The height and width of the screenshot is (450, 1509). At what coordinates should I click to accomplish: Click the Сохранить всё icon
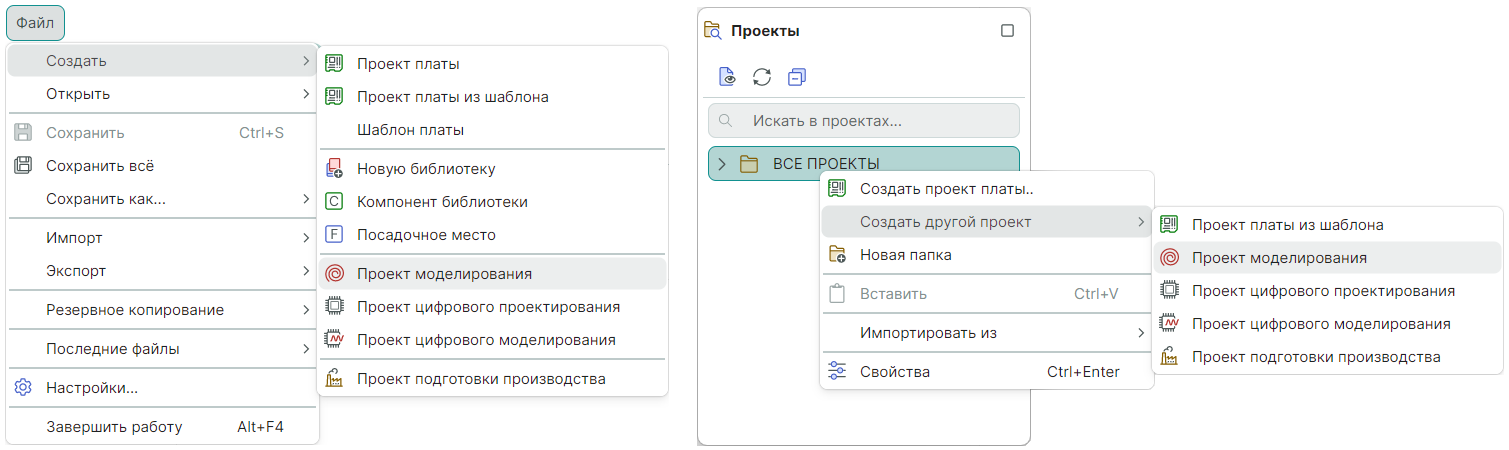(x=23, y=166)
